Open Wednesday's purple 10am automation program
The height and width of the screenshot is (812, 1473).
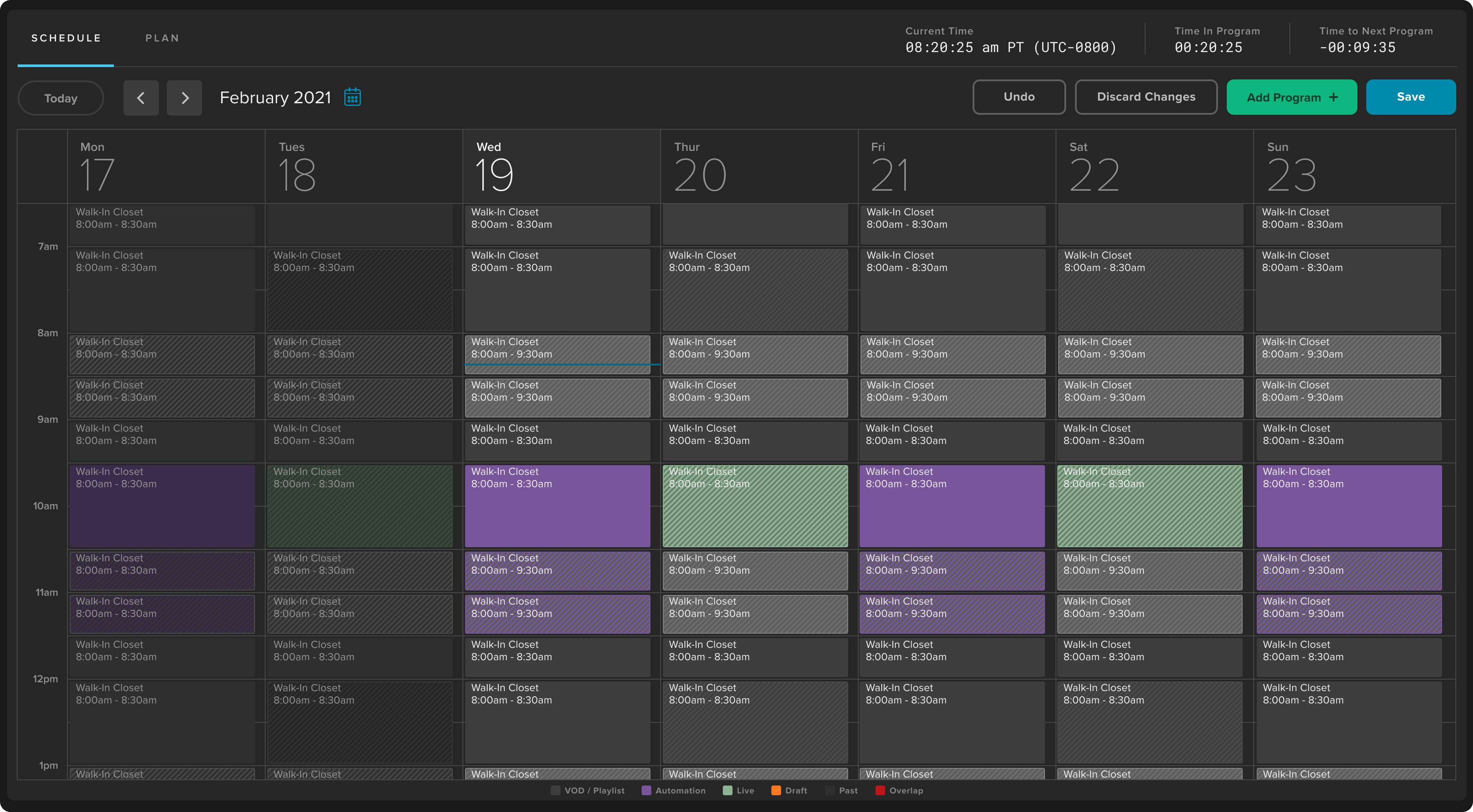tap(557, 506)
